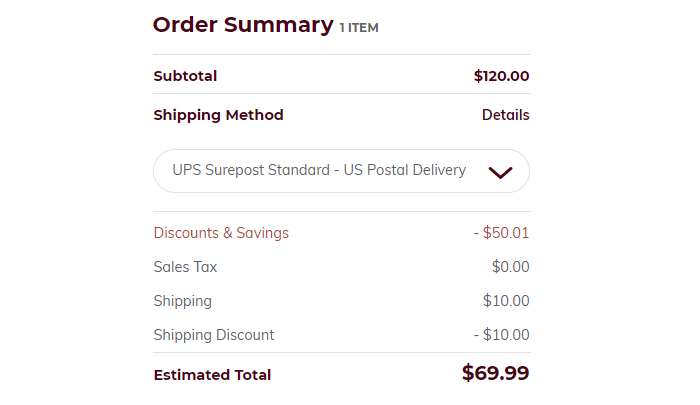This screenshot has height=405, width=700.
Task: Click the Sales Tax label
Action: [x=185, y=267]
